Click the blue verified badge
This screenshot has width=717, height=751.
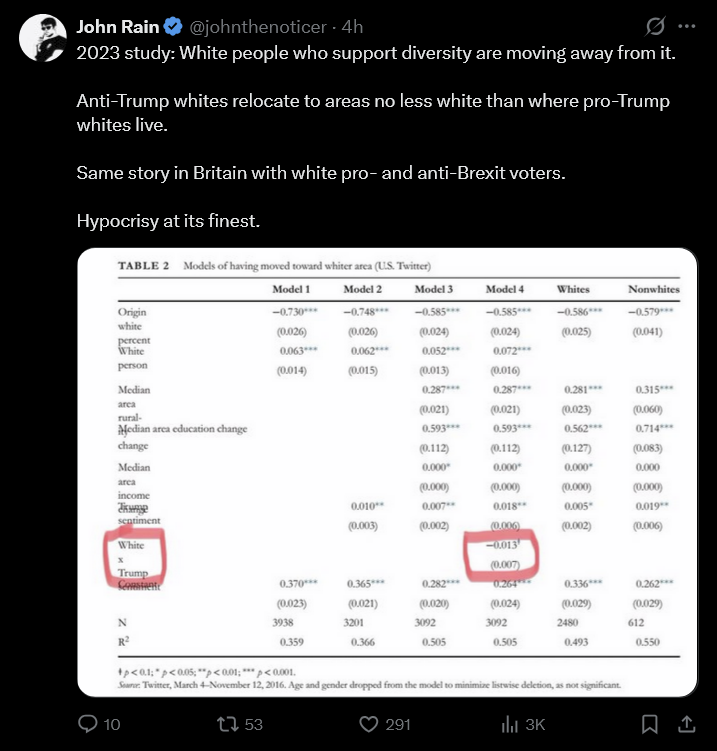pos(173,27)
